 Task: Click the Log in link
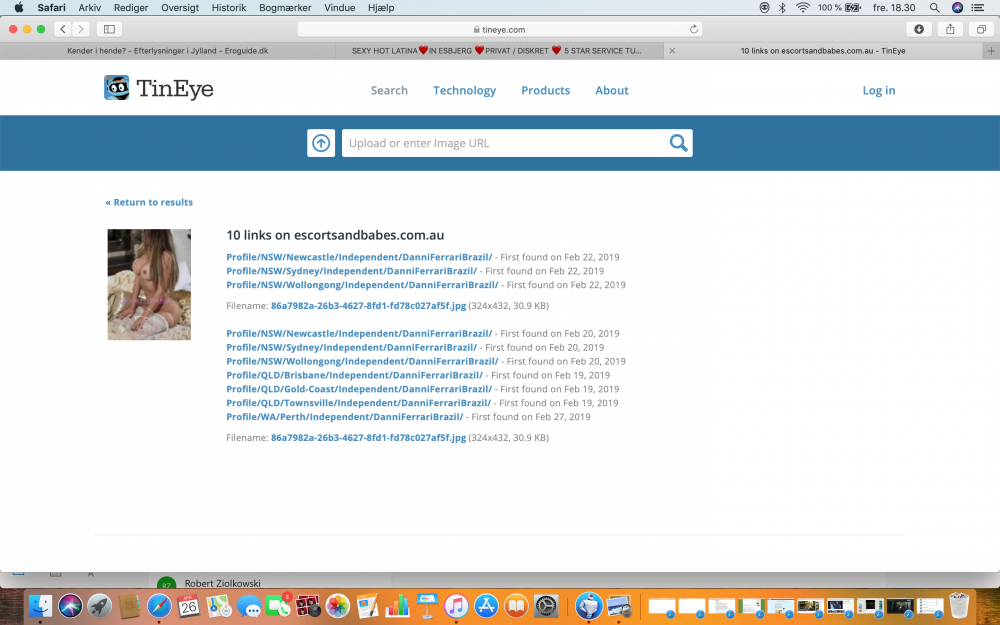pos(879,91)
